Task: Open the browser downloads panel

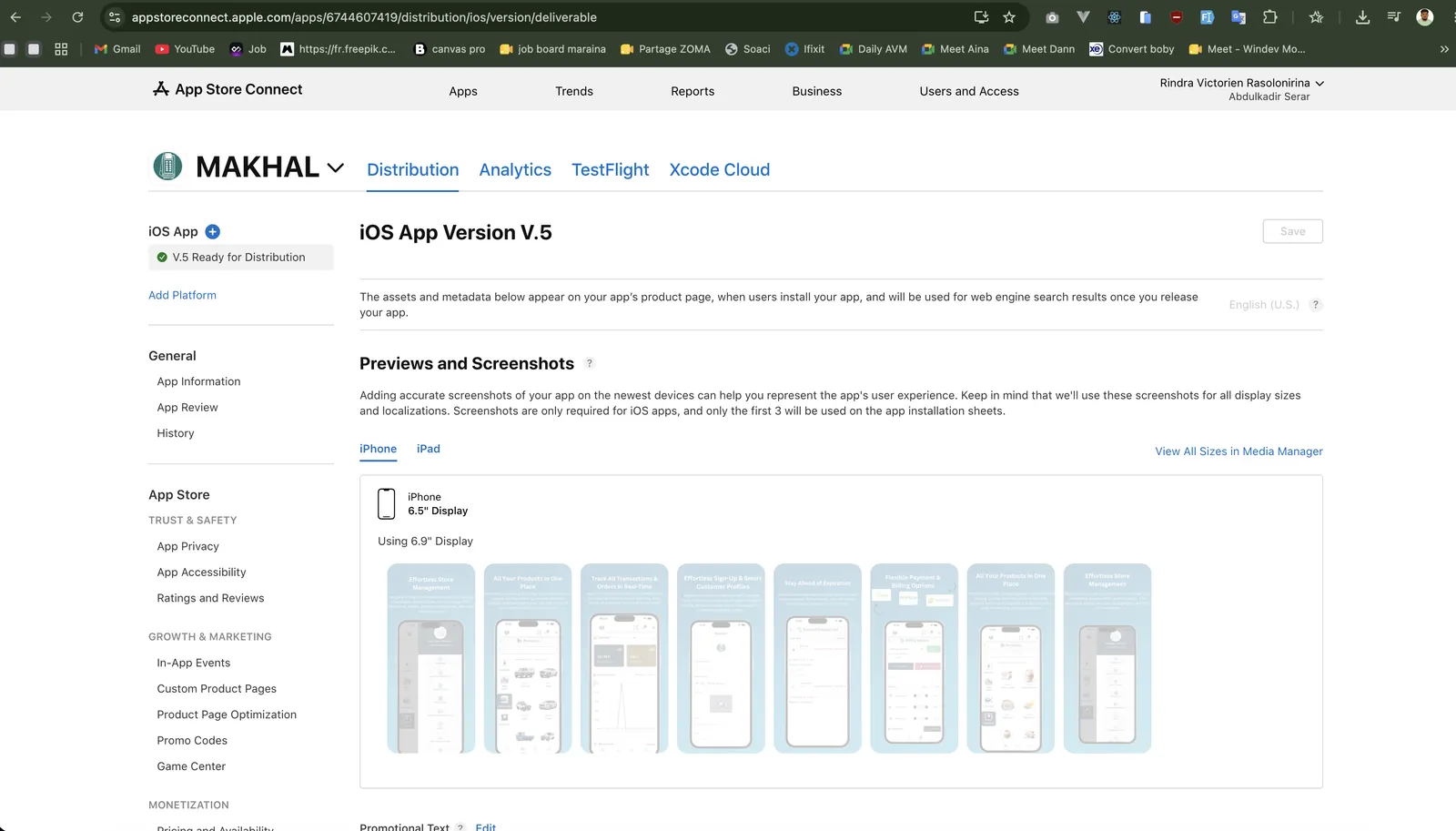Action: click(1362, 17)
